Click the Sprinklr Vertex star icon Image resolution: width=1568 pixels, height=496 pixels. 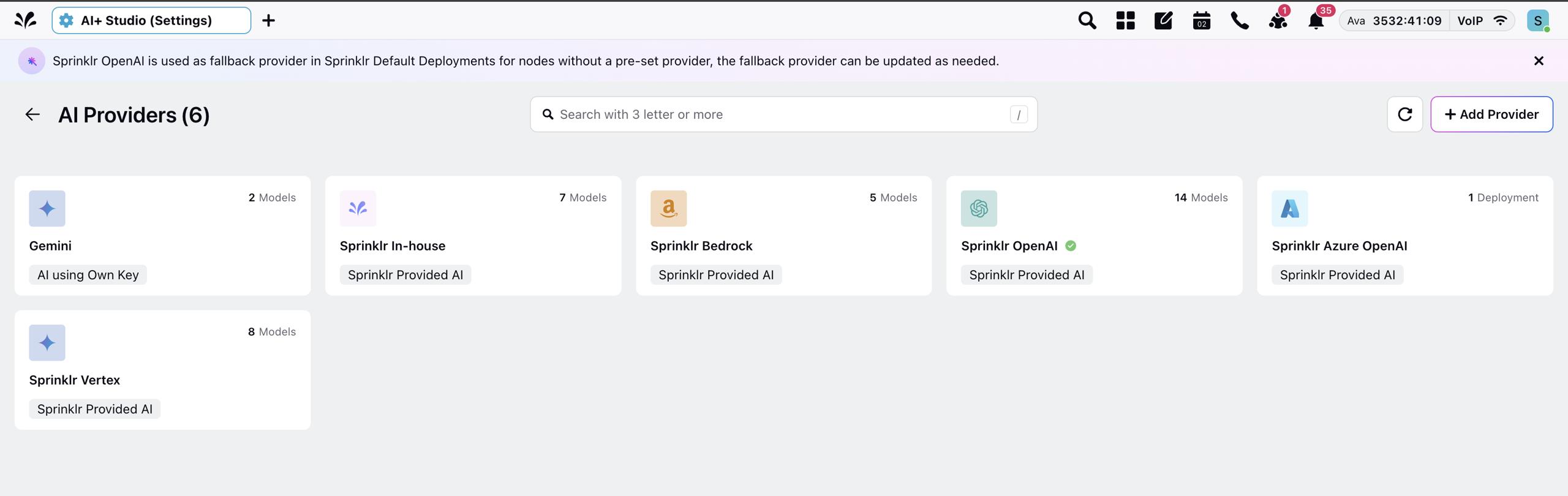[x=47, y=342]
